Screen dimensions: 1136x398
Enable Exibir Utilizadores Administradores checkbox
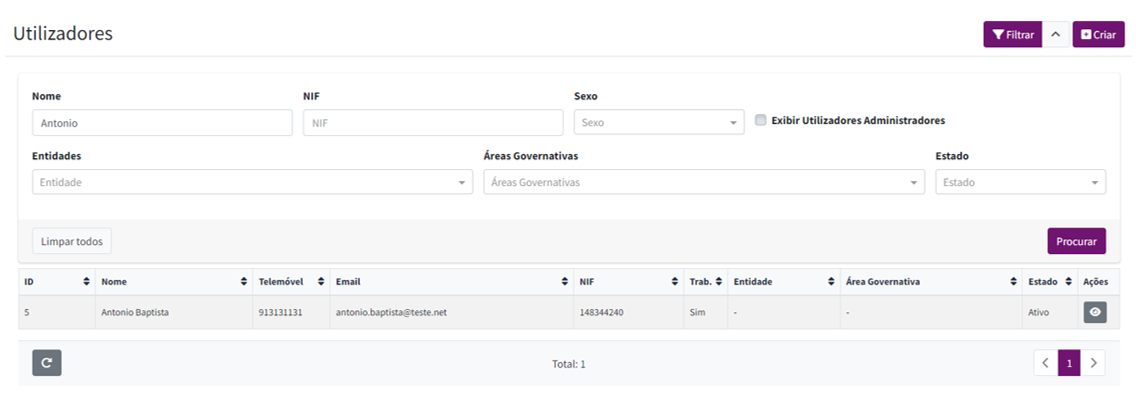pos(761,120)
